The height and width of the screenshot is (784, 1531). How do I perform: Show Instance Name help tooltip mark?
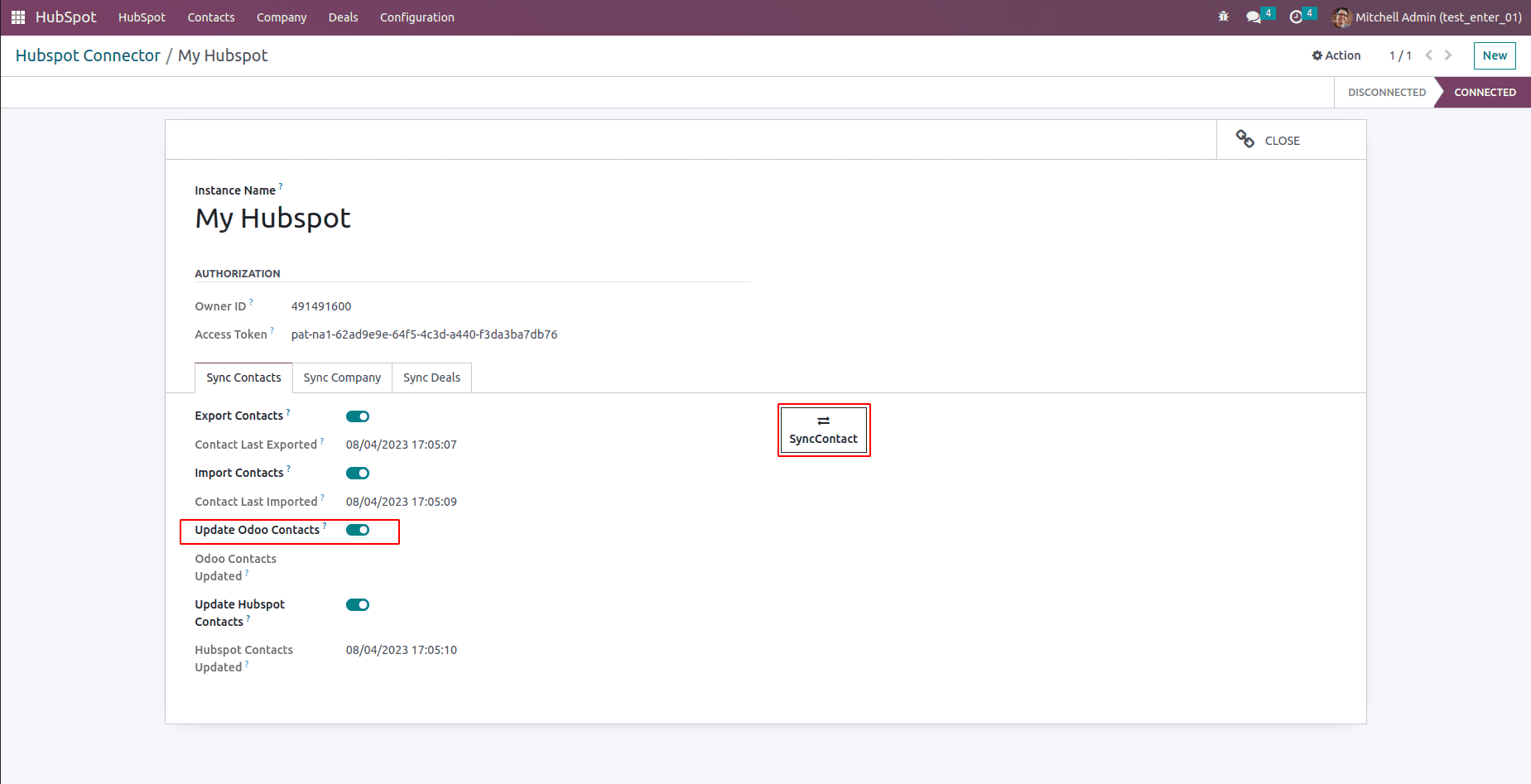[x=281, y=186]
